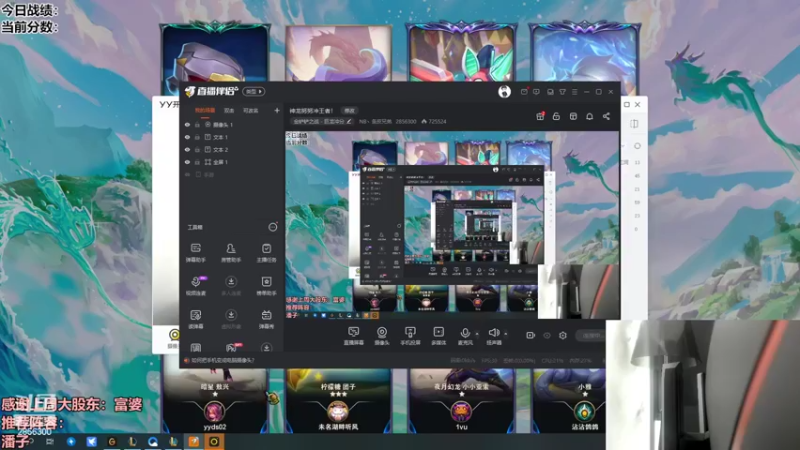Mute the 麦克风 microphone
800x450 pixels.
coord(465,336)
